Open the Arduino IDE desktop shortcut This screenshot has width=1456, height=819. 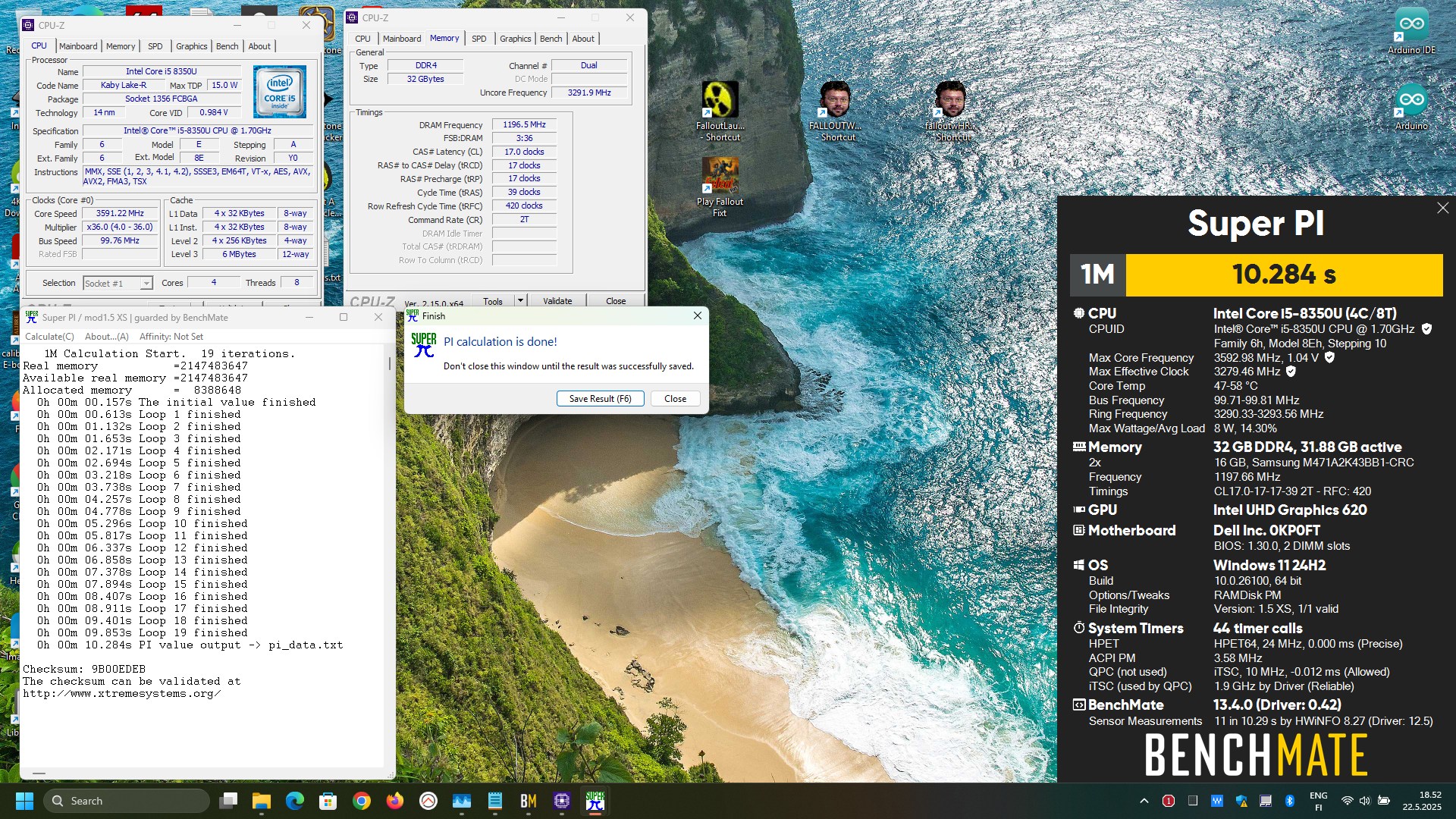pos(1411,31)
